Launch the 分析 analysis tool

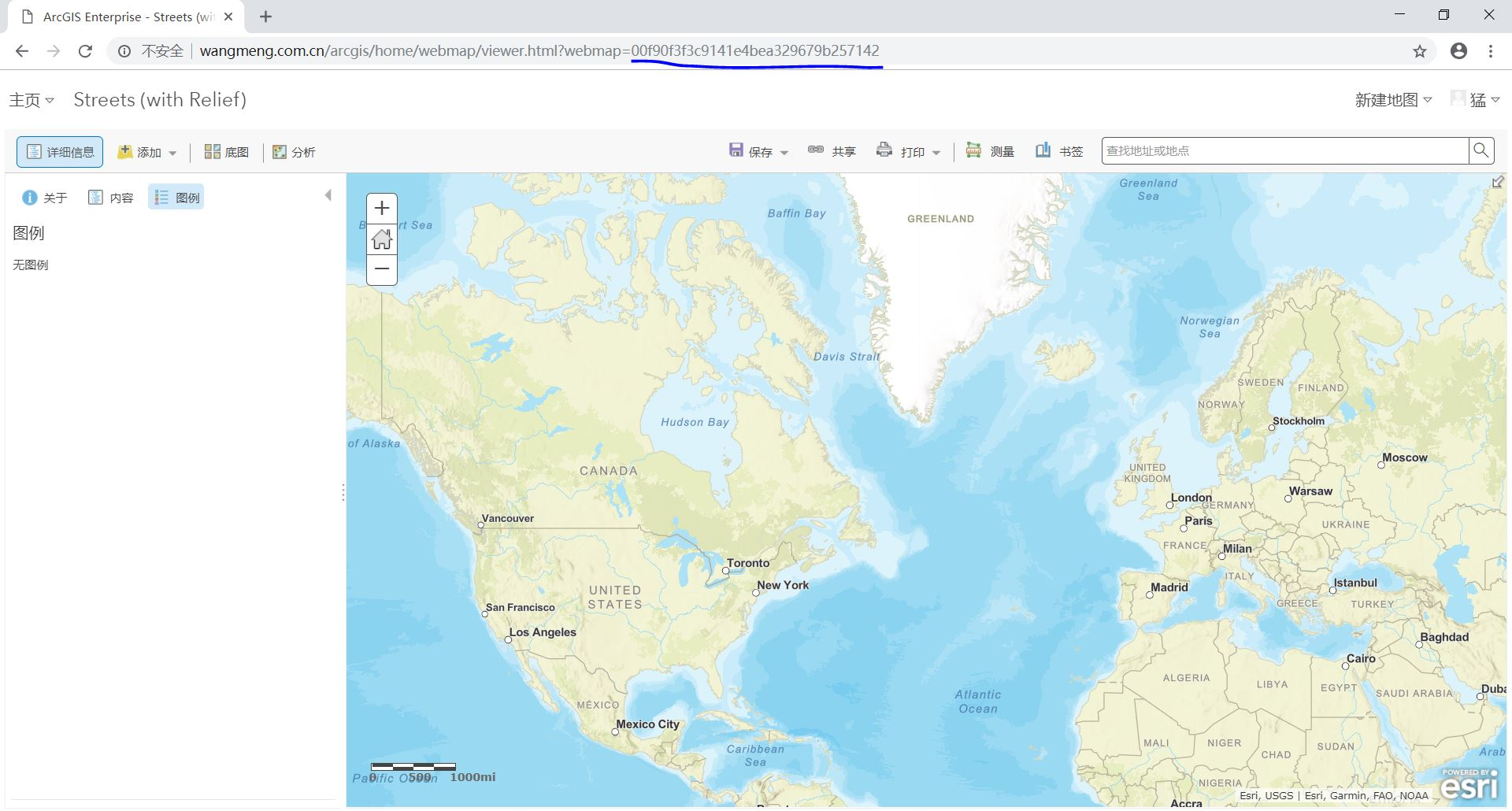(x=295, y=151)
